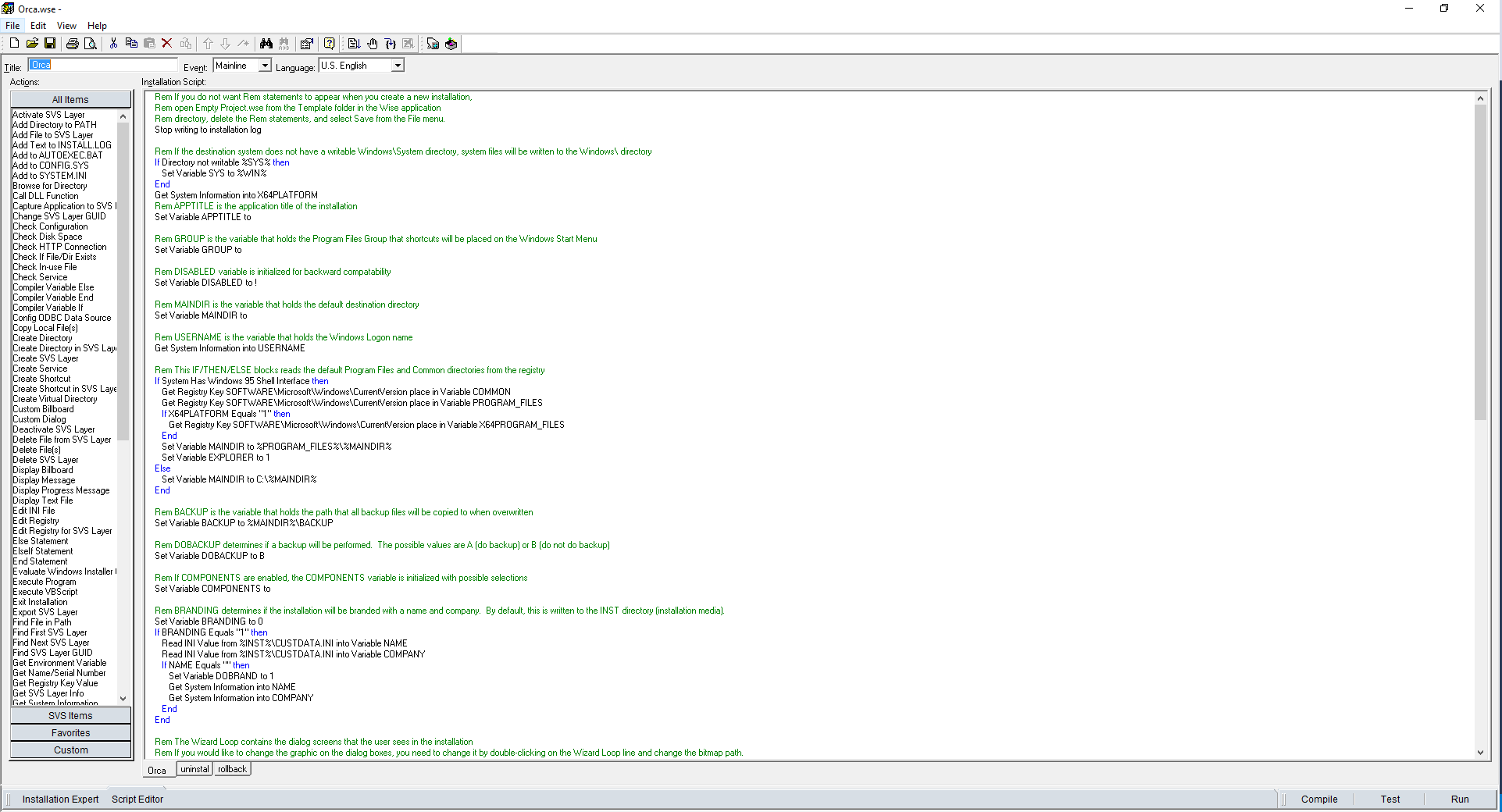1502x812 pixels.
Task: Click the installation script vertical scrollbar thumb
Action: pyautogui.click(x=1480, y=262)
